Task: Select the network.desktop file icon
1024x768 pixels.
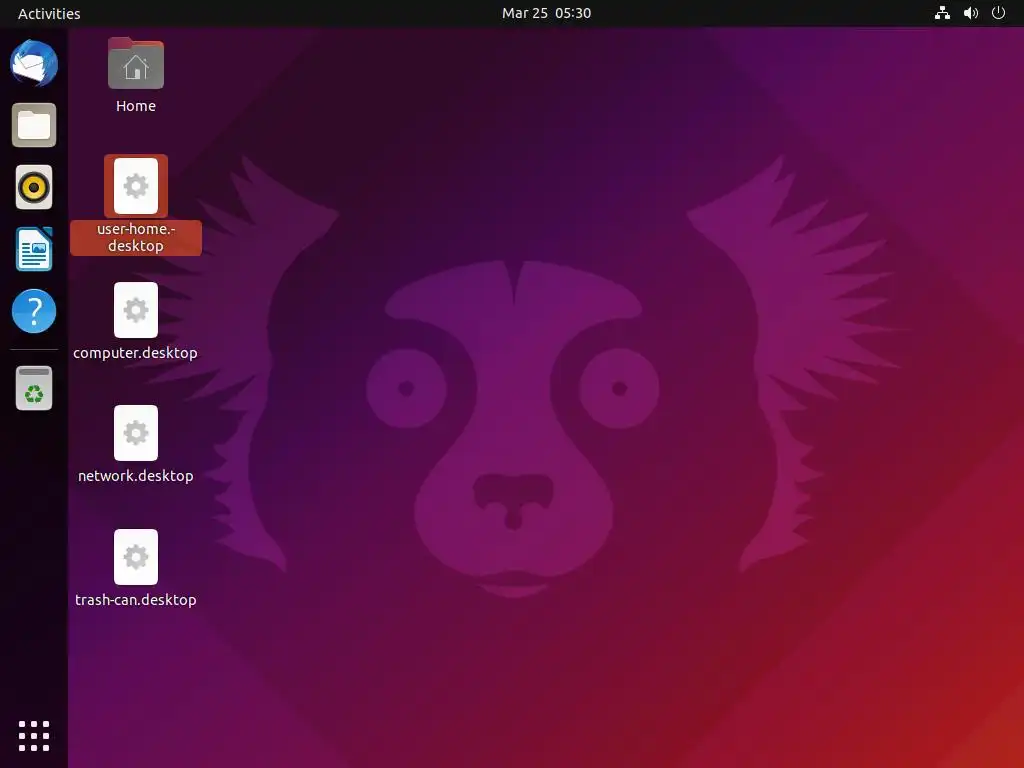Action: pyautogui.click(x=136, y=433)
